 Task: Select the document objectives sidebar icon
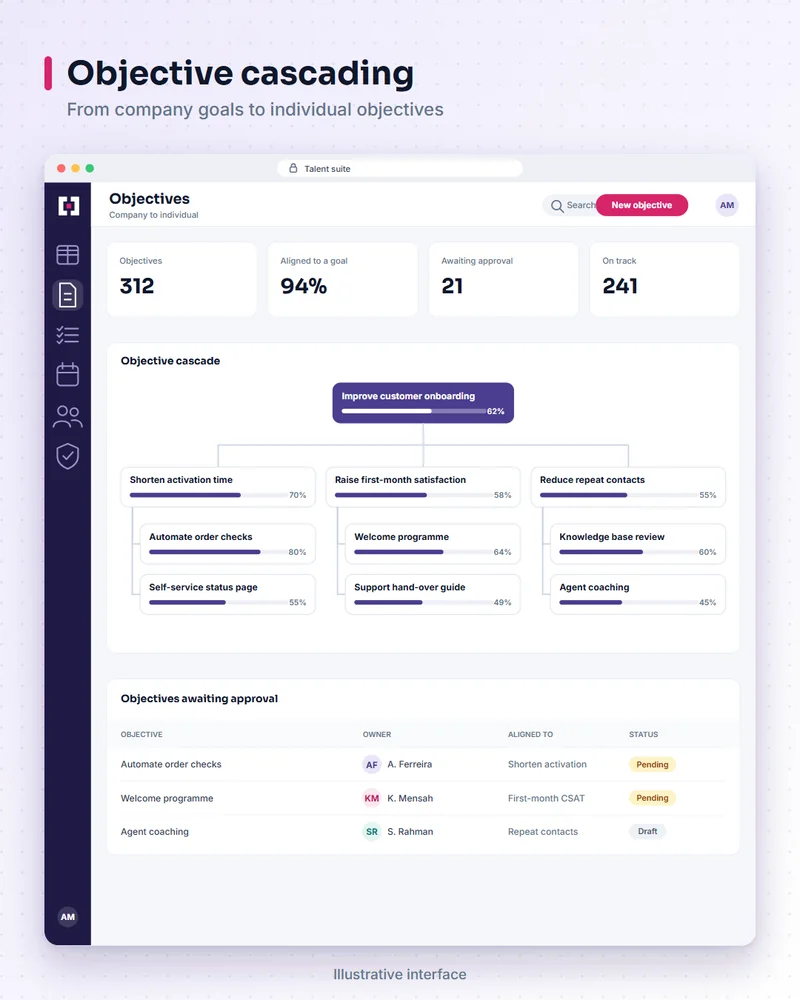tap(68, 295)
